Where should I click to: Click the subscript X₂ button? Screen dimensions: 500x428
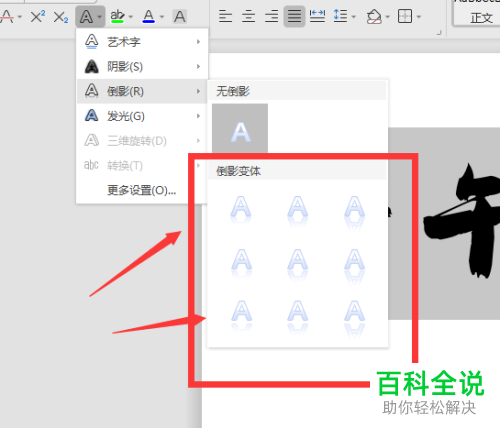pyautogui.click(x=61, y=17)
